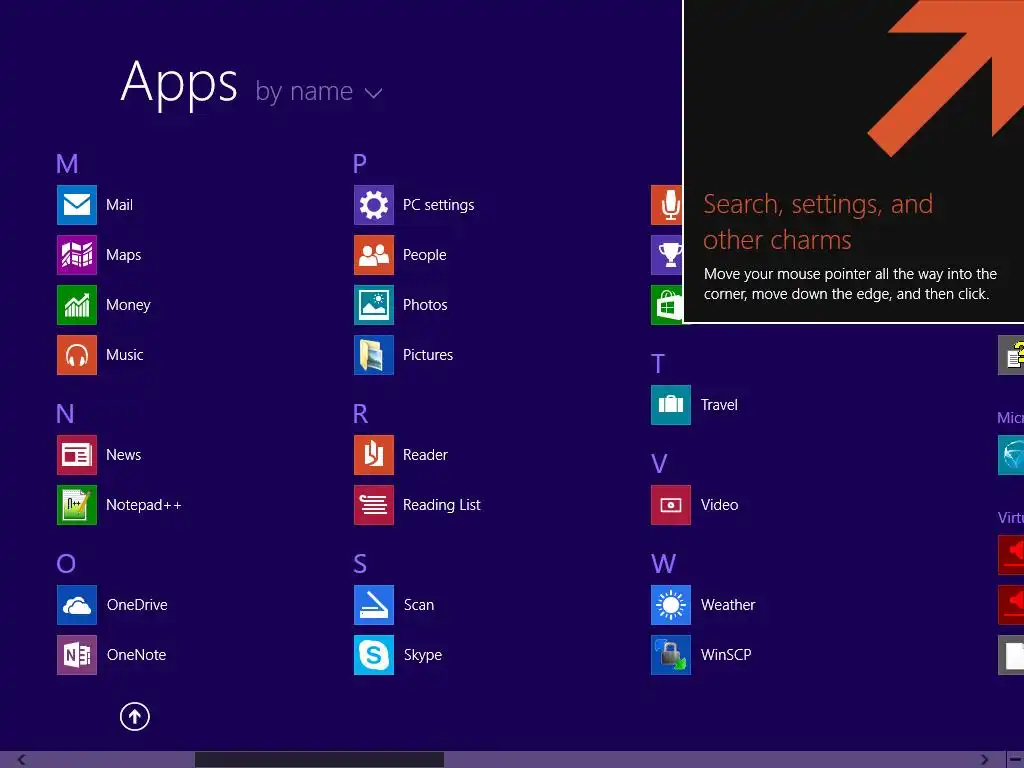Screen dimensions: 1024x768
Task: Select the R letter group header
Action: coord(360,413)
